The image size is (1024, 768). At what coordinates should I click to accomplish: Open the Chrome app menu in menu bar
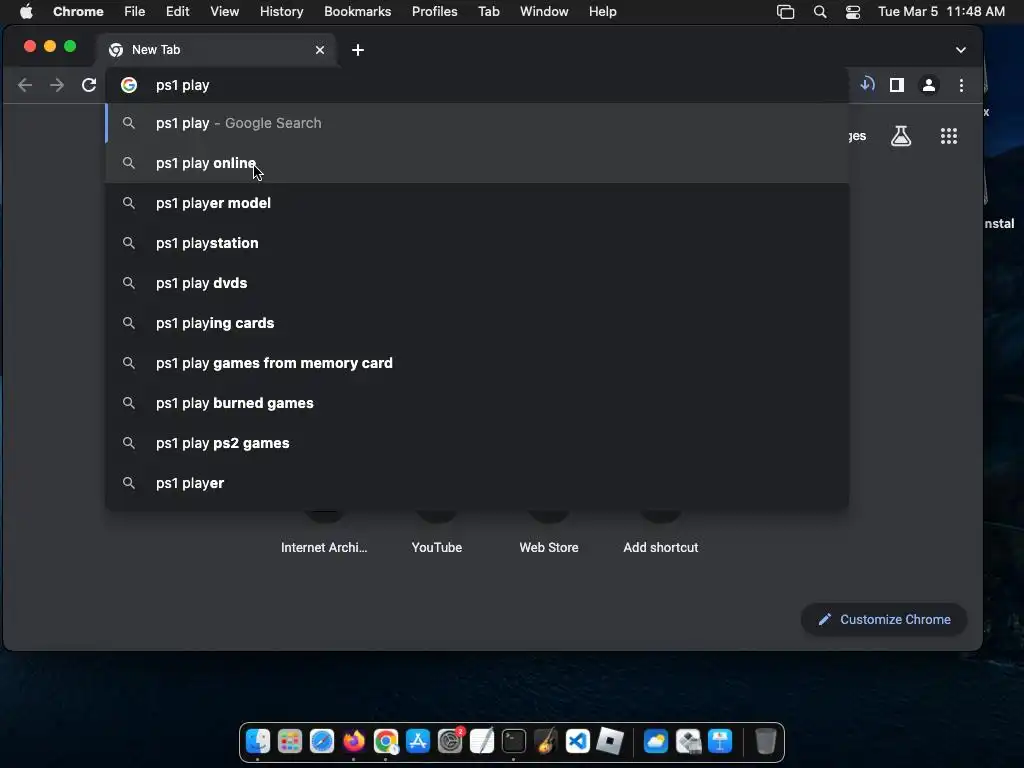tap(78, 11)
